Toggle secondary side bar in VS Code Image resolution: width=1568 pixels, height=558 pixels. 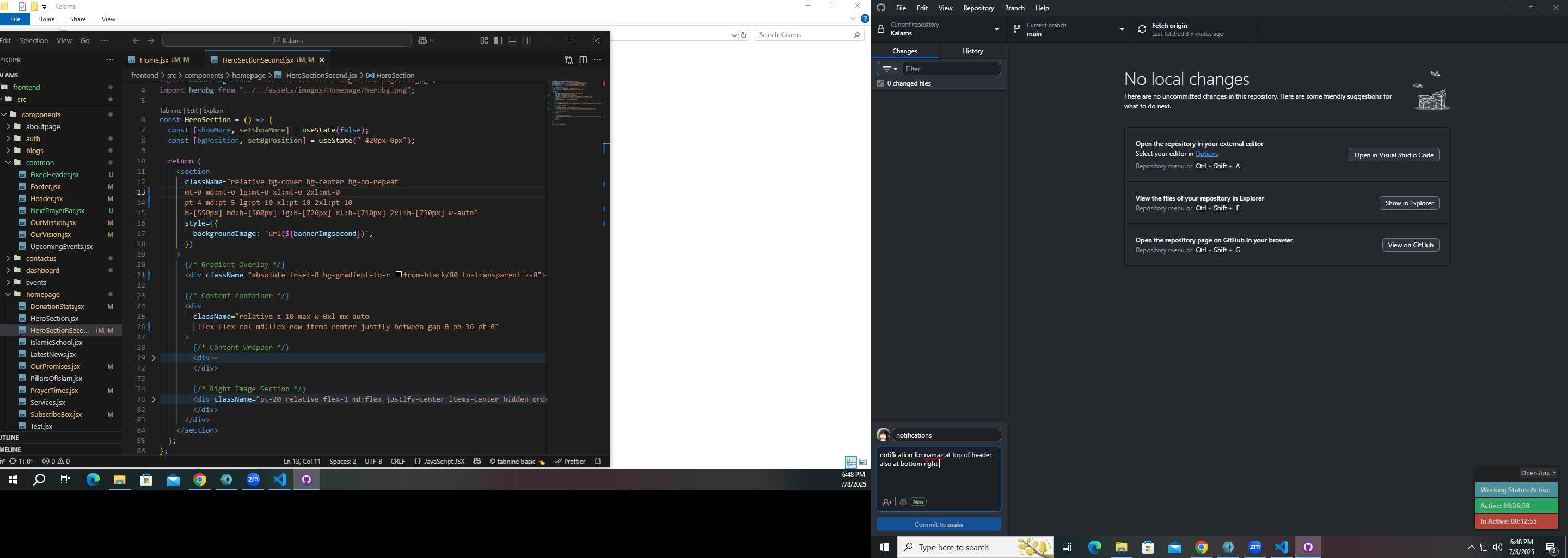(526, 41)
